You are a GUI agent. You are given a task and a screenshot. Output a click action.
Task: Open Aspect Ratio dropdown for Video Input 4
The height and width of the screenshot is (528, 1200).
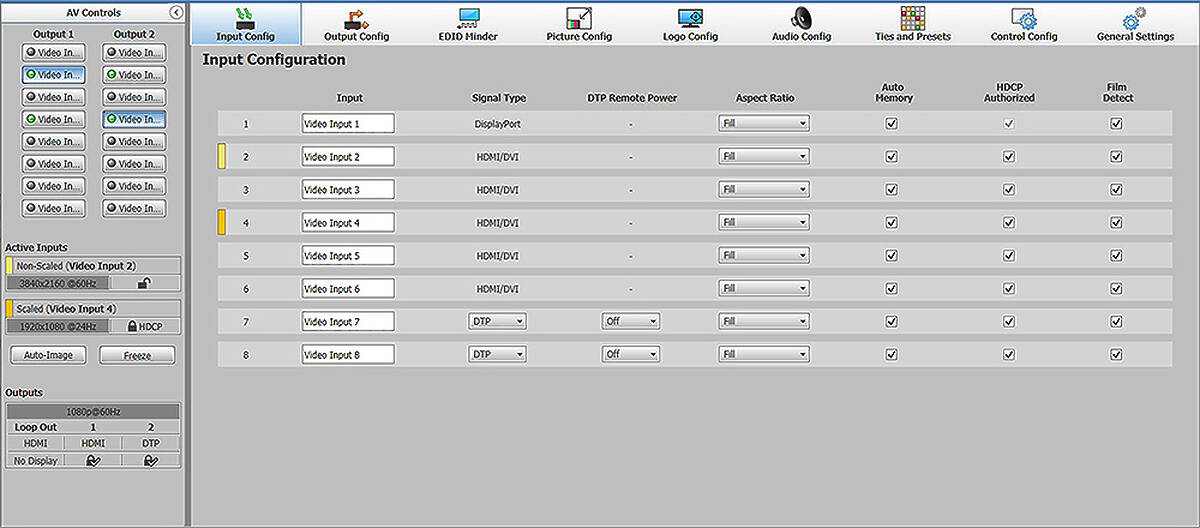(x=764, y=223)
